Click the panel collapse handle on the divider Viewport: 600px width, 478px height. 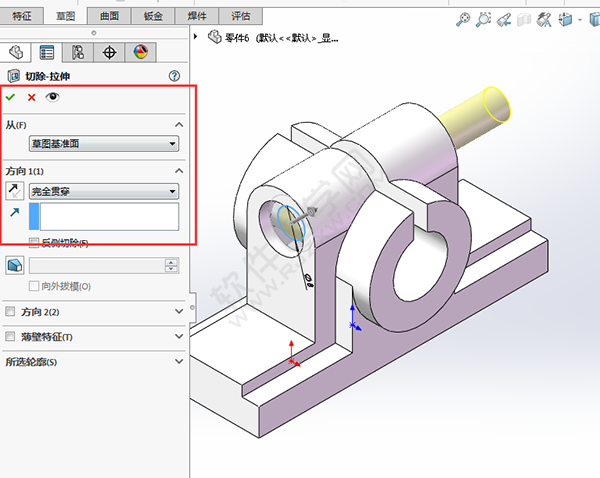tap(192, 308)
